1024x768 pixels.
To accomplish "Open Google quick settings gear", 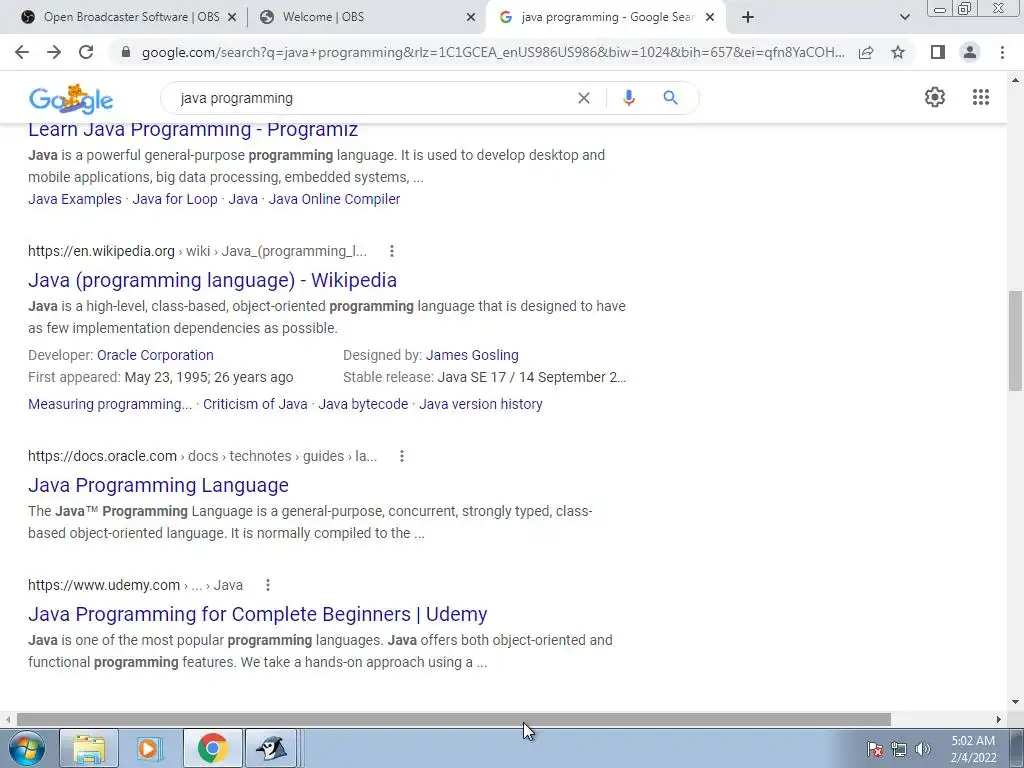I will [x=935, y=97].
